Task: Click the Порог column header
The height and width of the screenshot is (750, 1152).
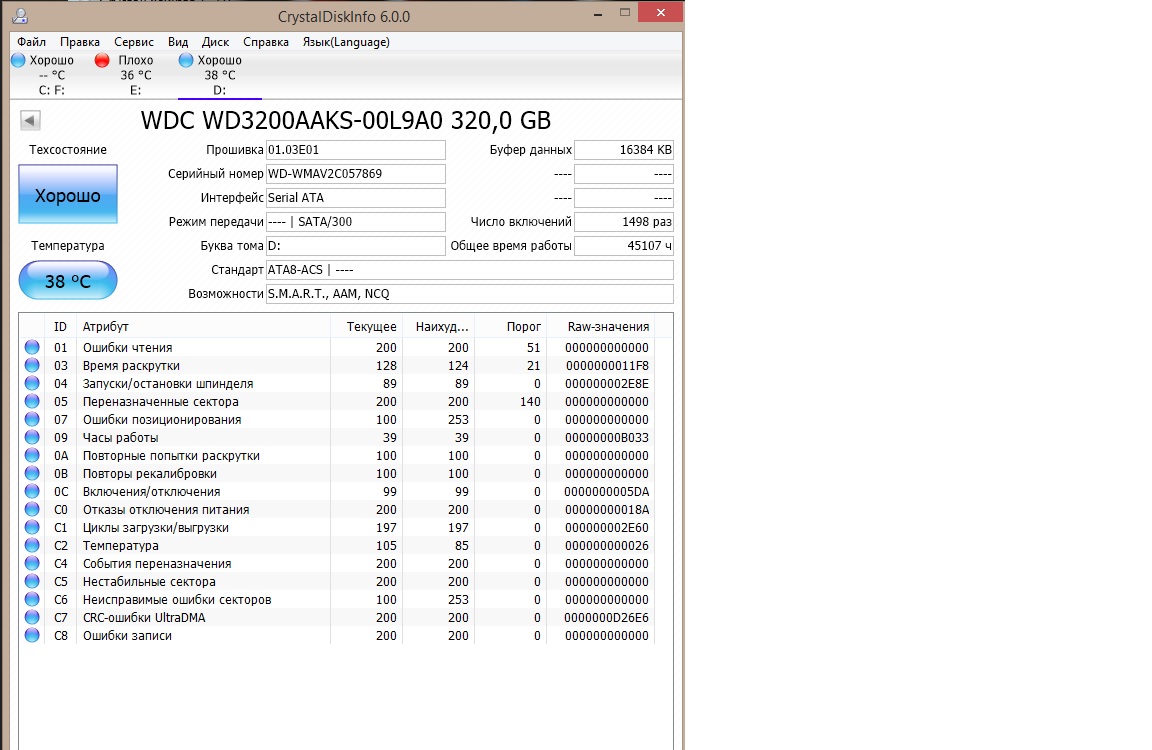Action: click(x=511, y=326)
